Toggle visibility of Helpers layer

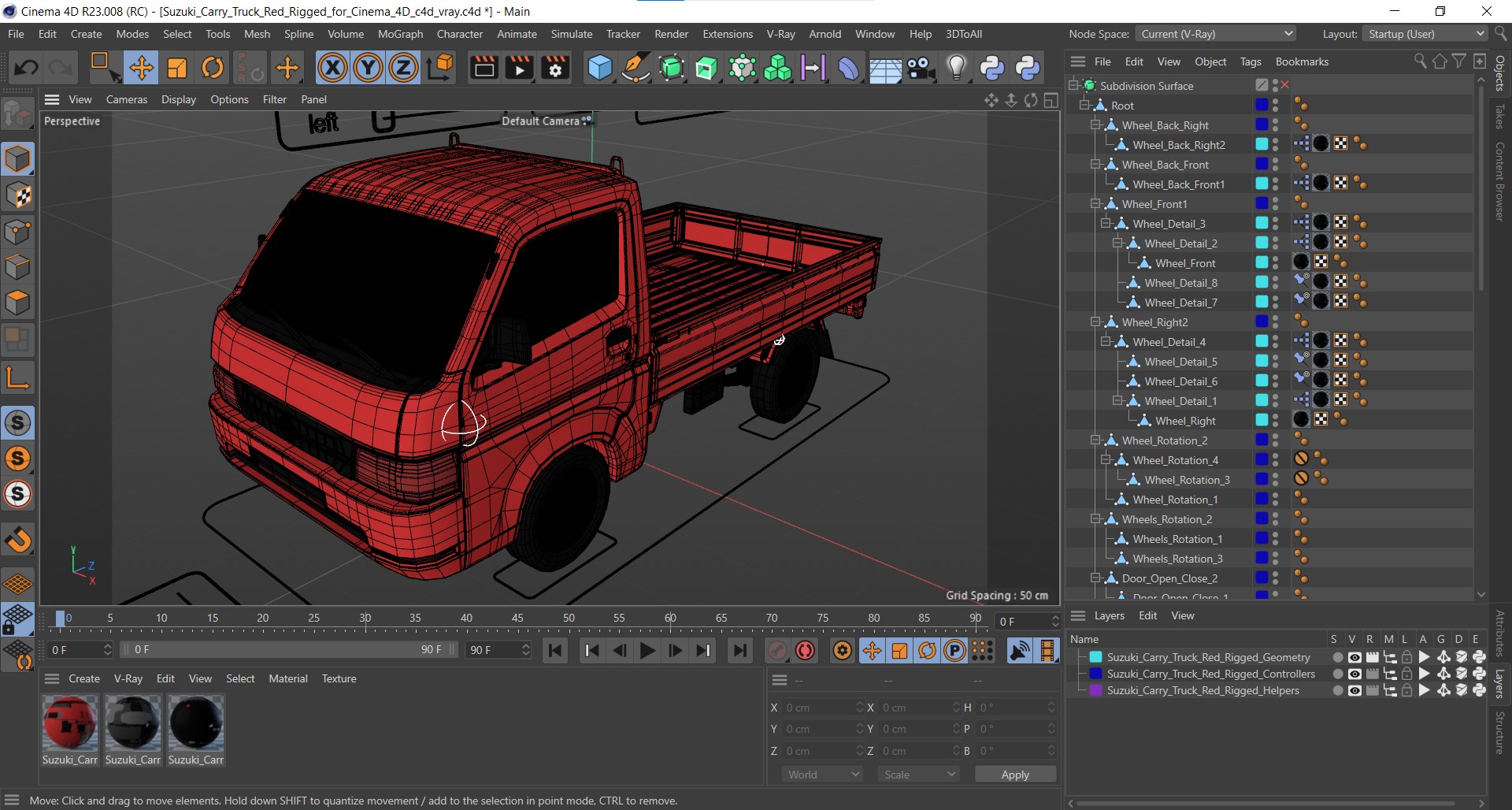1354,690
